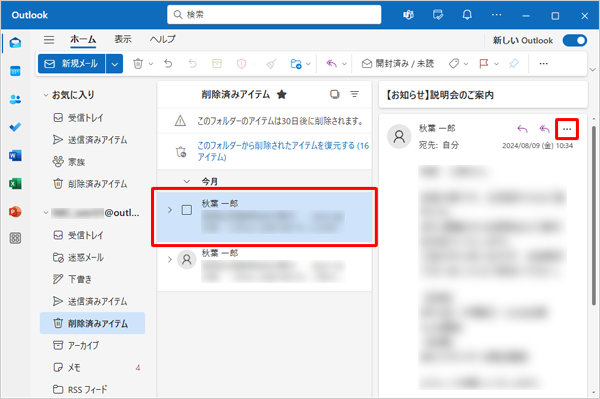Viewport: 600px width, 399px height.
Task: Click the Move to folder icon
Action: (296, 64)
